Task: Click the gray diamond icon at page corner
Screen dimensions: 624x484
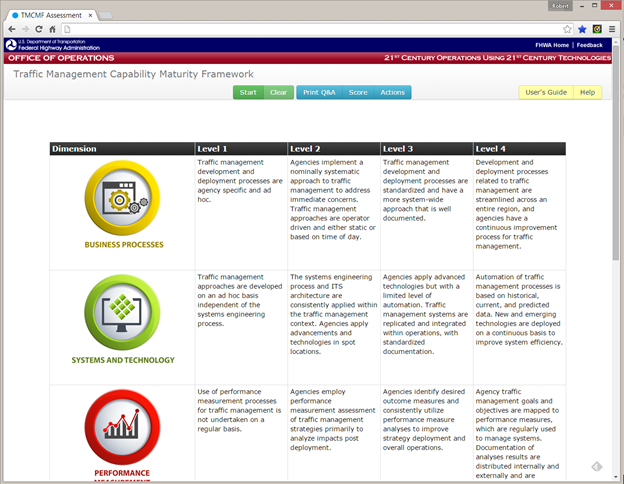Action: point(597,466)
